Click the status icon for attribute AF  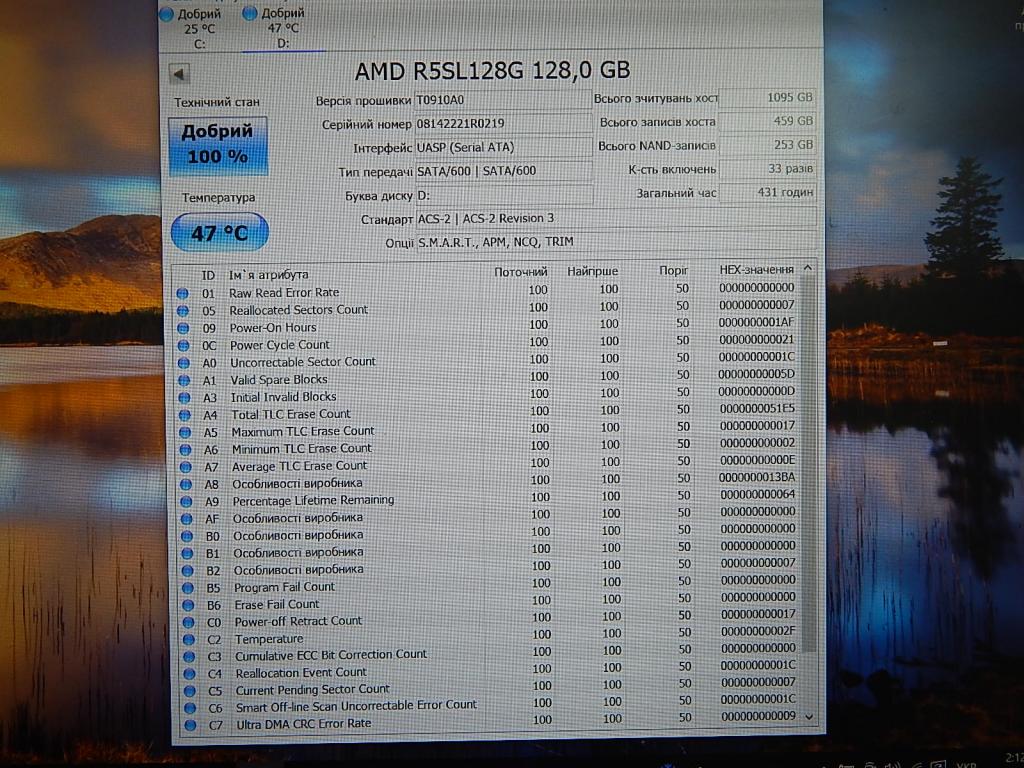187,519
